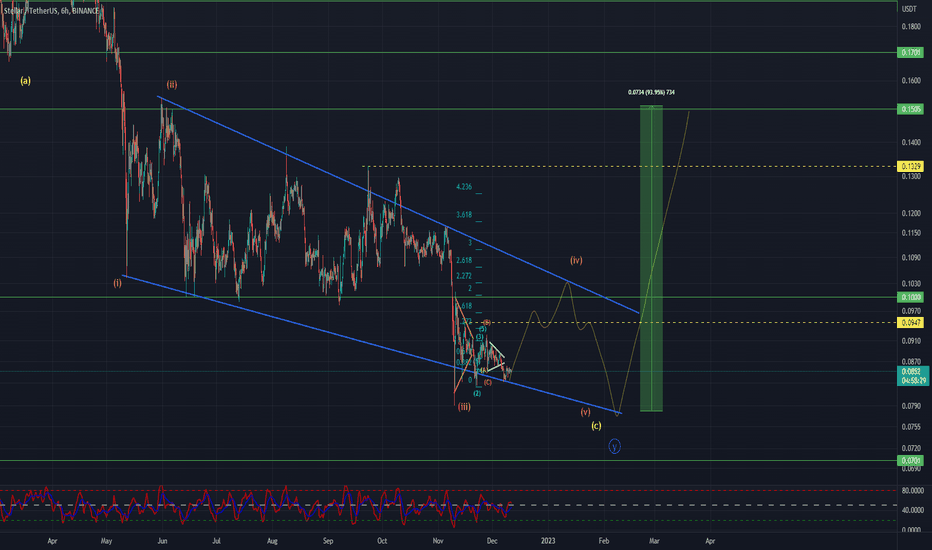Screen dimensions: 932x550
Task: Click the 0.1200 price axis value
Action: coord(911,213)
